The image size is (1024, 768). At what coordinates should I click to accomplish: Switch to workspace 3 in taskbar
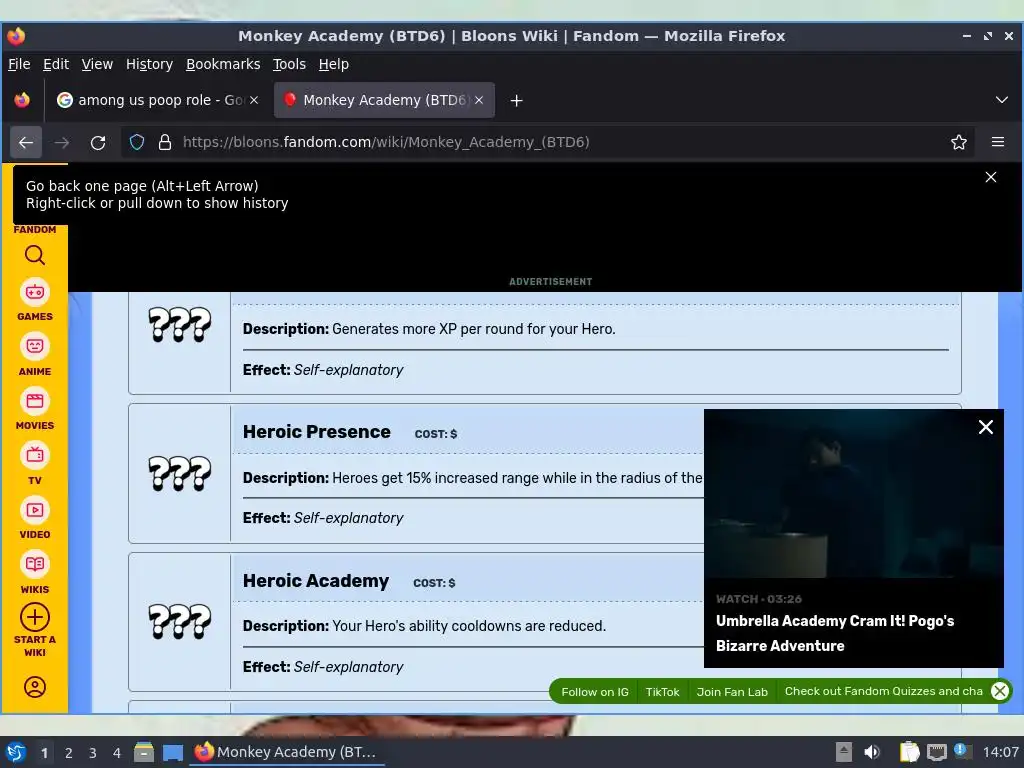tap(93, 753)
